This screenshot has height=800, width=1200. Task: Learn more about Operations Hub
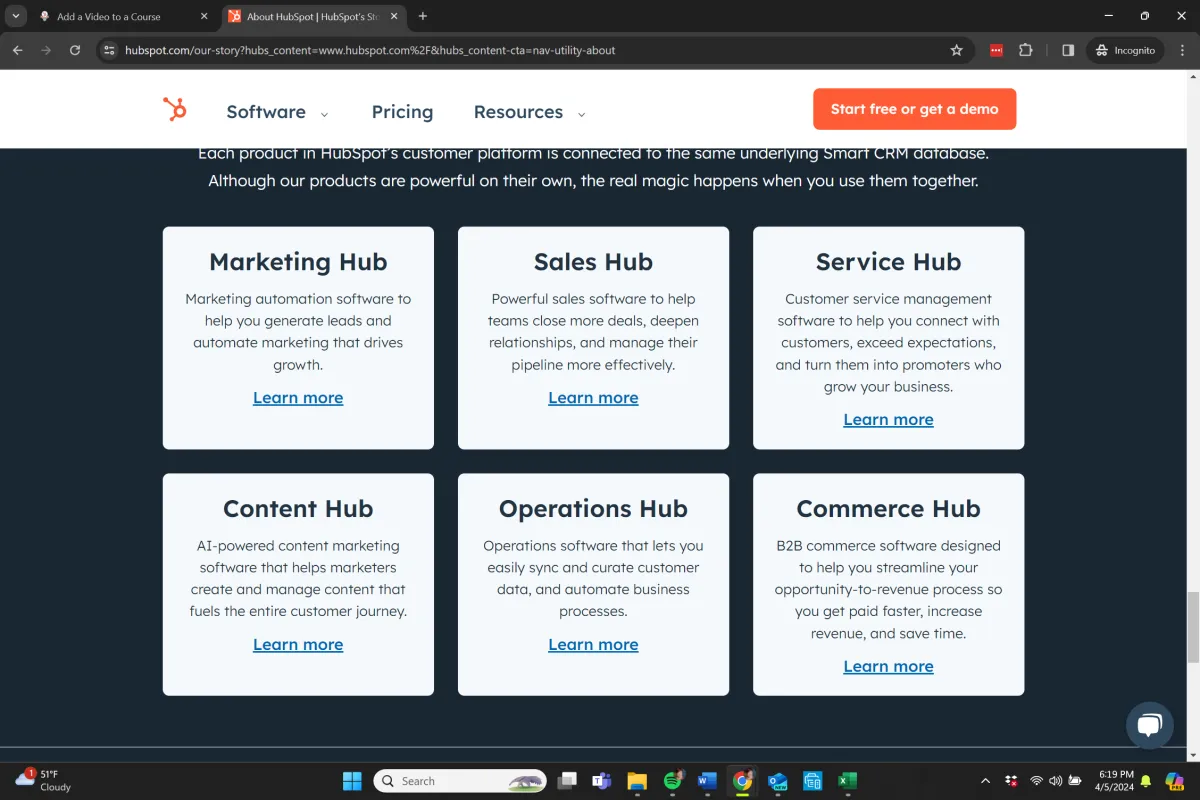click(x=593, y=644)
